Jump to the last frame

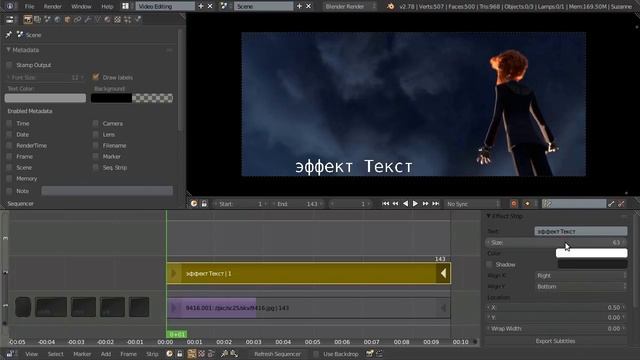click(436, 204)
